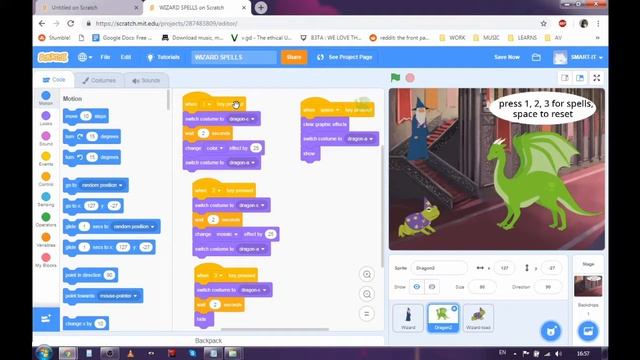Open the Tutorials menu
Image resolution: width=640 pixels, height=360 pixels.
tap(164, 57)
